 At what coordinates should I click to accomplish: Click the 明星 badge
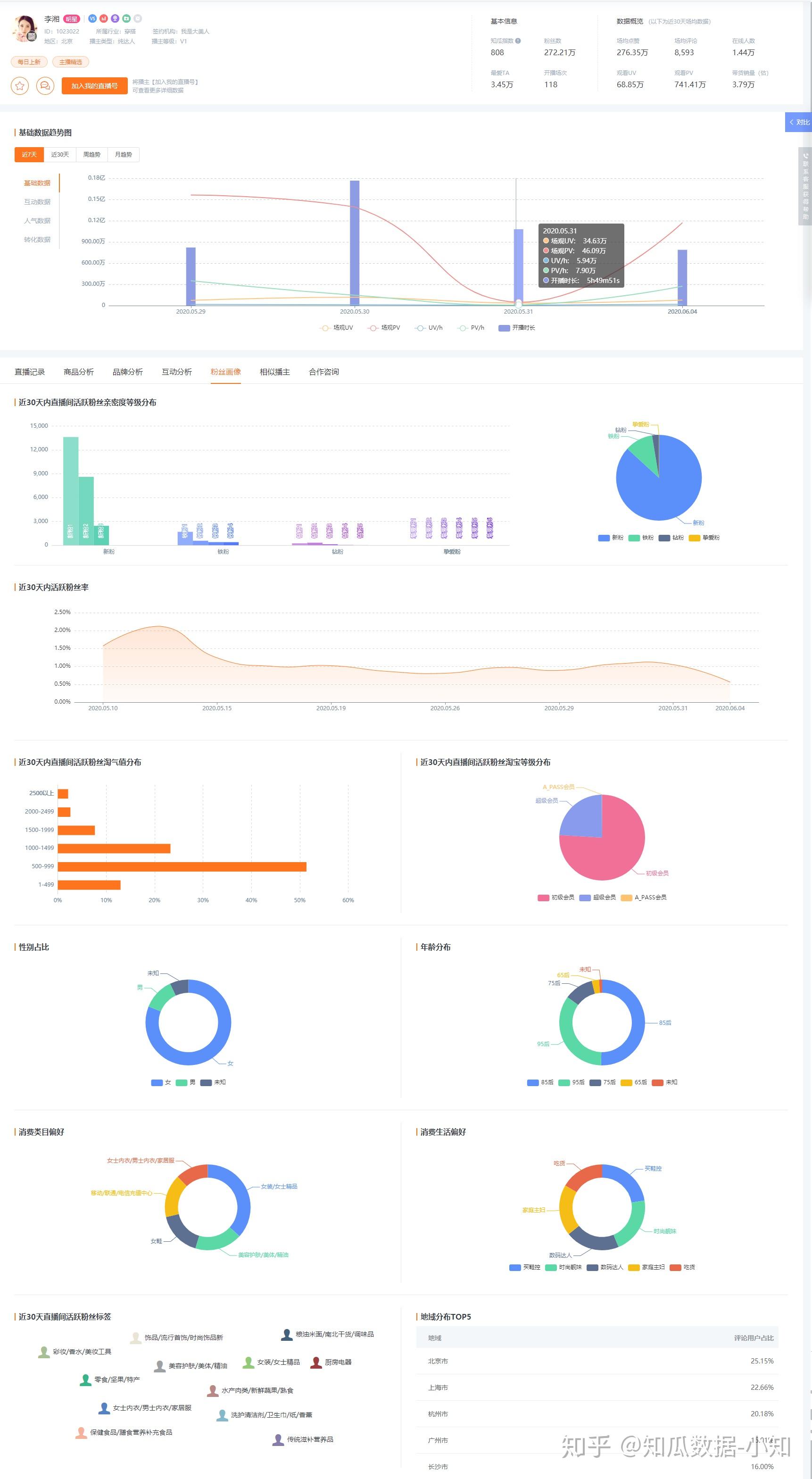click(71, 19)
